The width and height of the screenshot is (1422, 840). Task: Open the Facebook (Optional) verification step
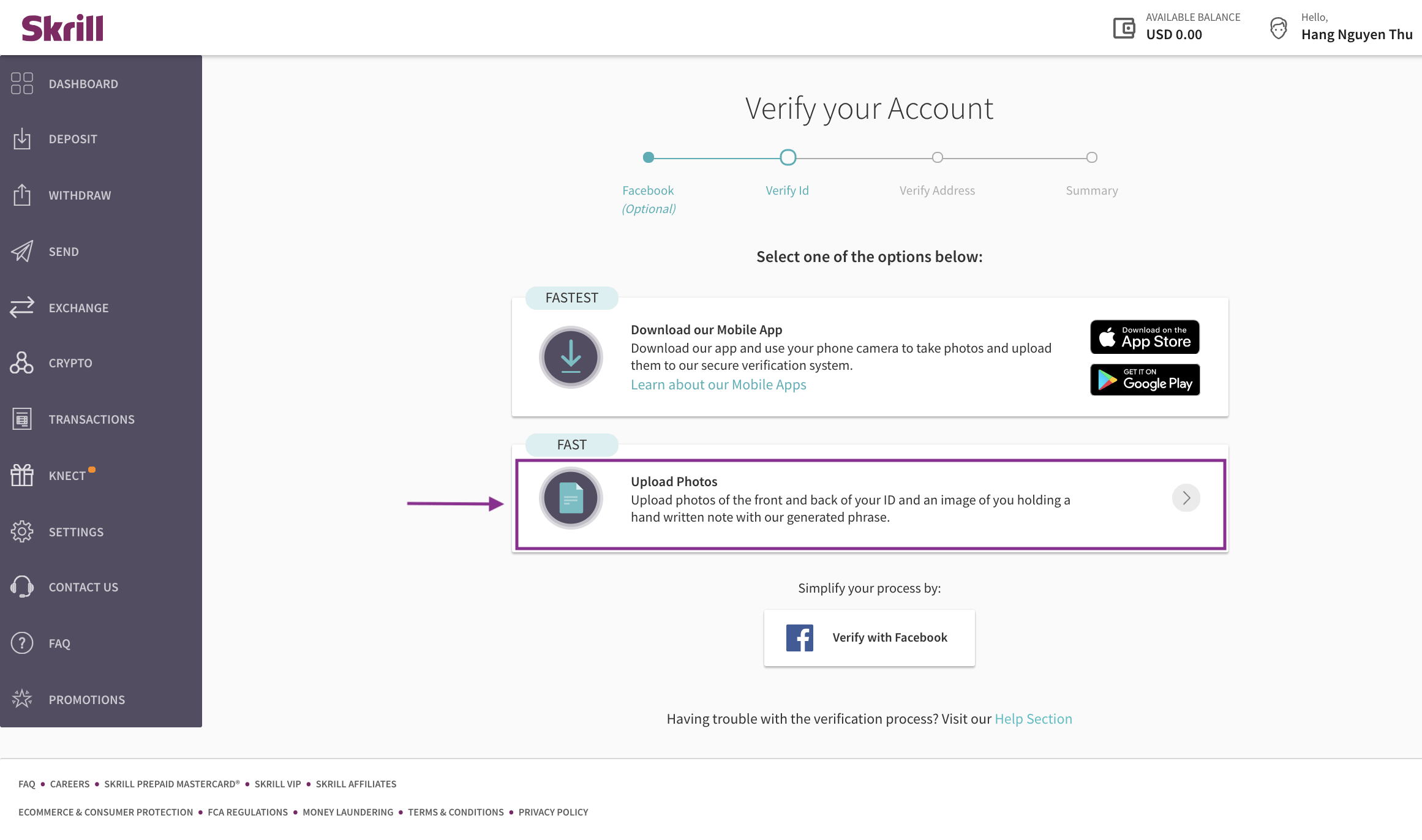tap(648, 157)
